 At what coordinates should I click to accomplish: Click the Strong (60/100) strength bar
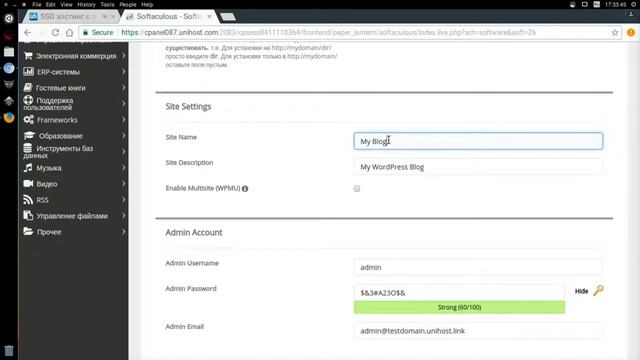coord(459,307)
